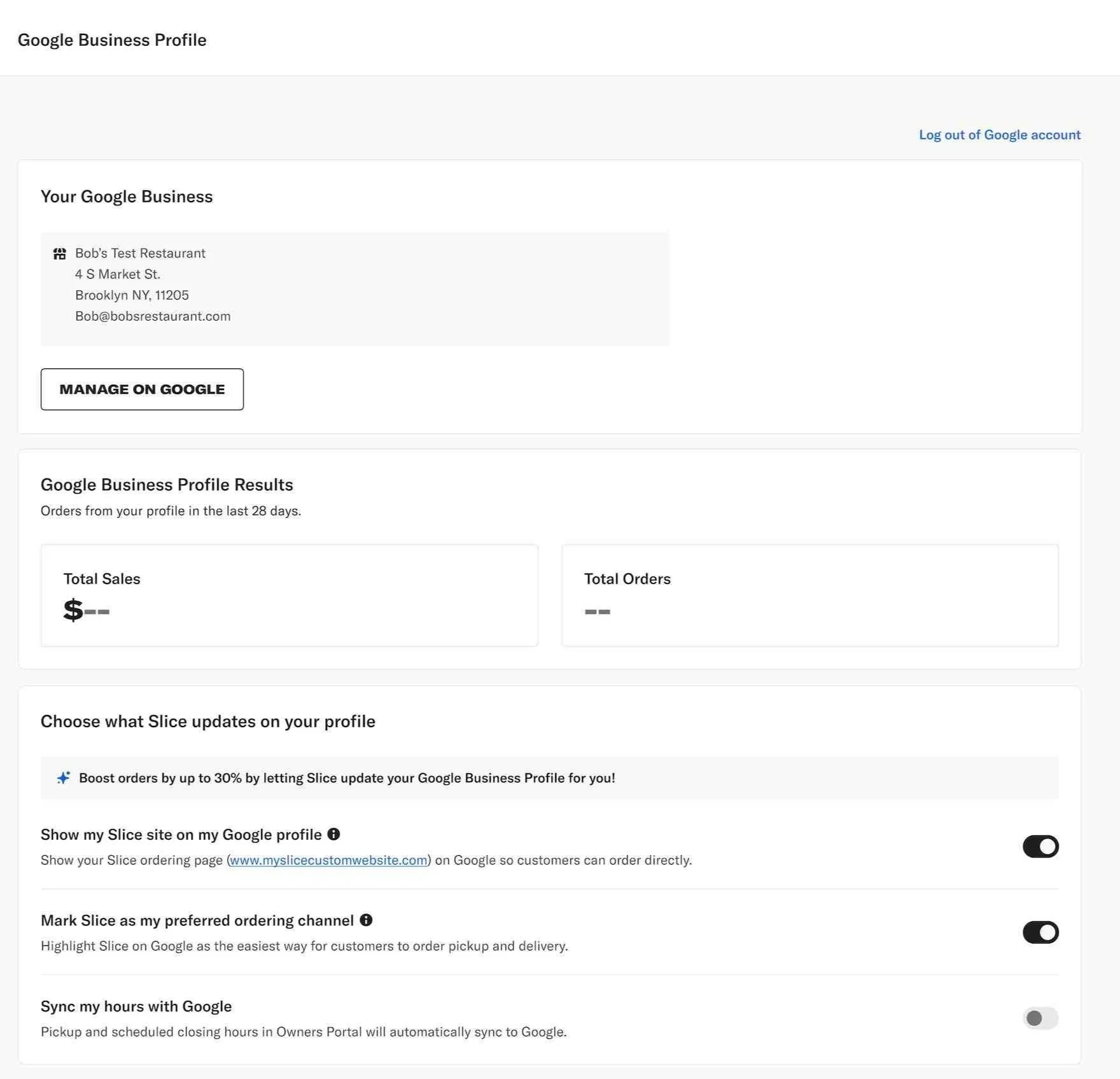Click the Bob@bobsrestaurant.com email text
The height and width of the screenshot is (1079, 1120).
pyautogui.click(x=153, y=316)
